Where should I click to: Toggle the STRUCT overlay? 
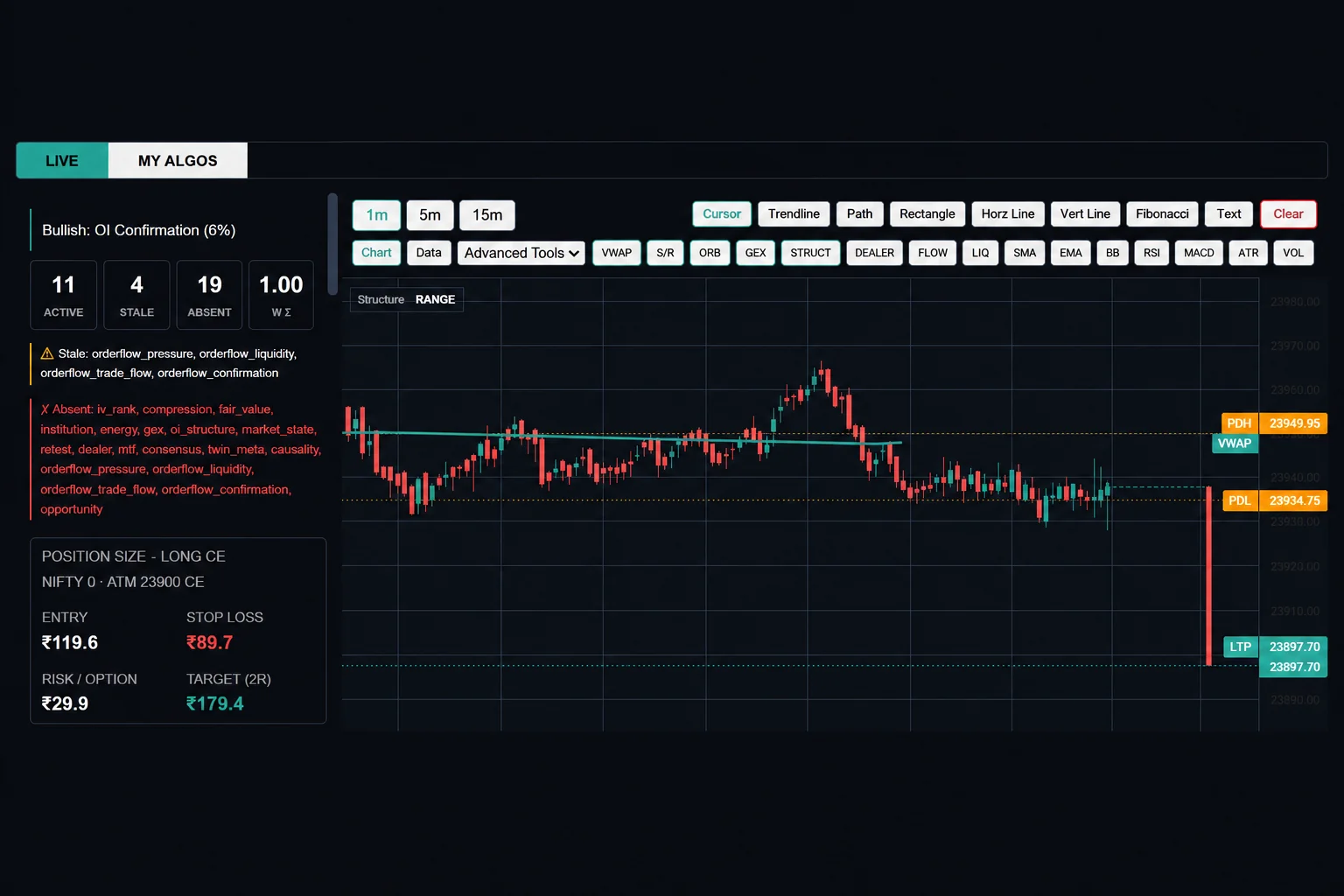(810, 253)
